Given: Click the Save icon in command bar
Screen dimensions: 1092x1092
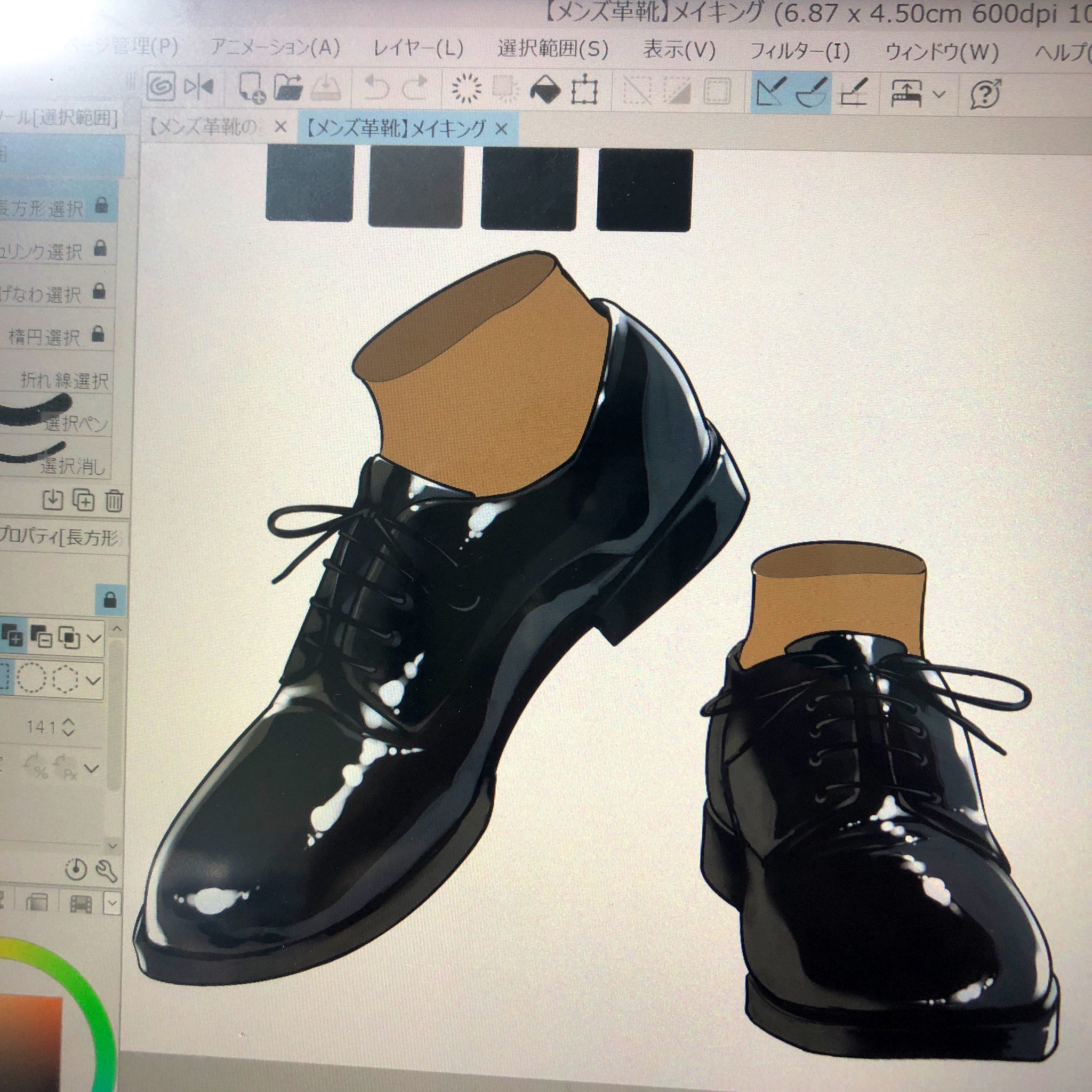Looking at the screenshot, I should click(x=326, y=88).
